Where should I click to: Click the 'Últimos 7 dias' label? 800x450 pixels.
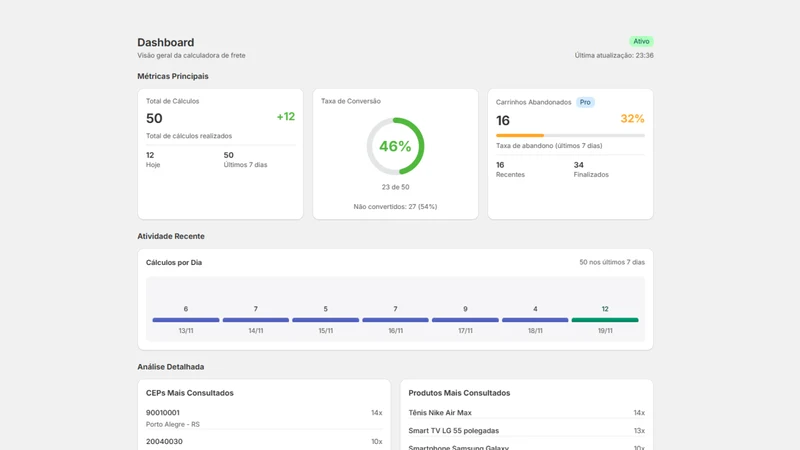245,165
